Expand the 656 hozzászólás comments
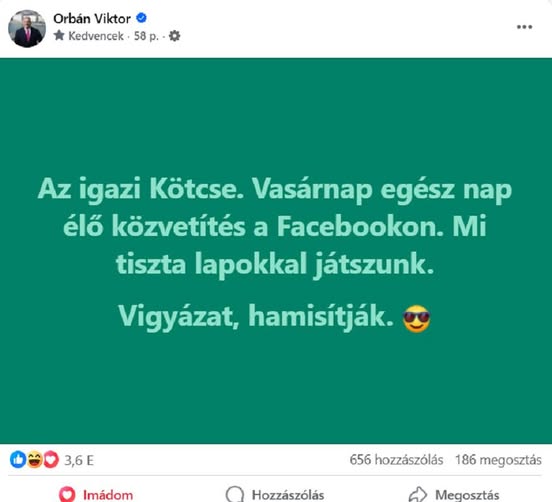552x502 pixels. 396,460
